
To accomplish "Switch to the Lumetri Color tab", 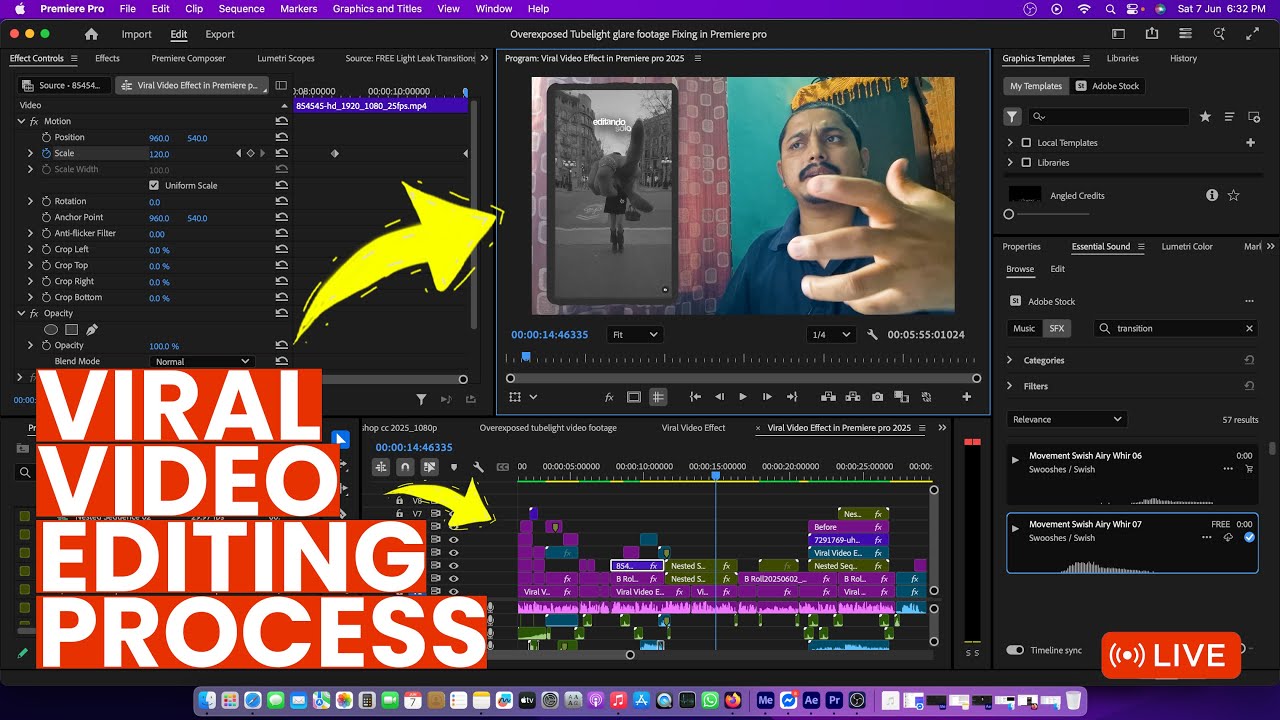I will pos(1187,246).
